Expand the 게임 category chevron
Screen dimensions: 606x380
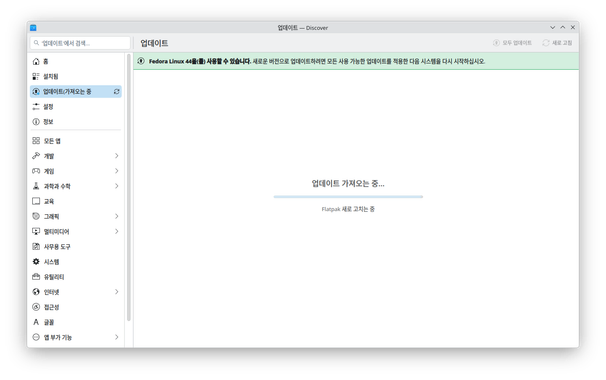(x=116, y=171)
